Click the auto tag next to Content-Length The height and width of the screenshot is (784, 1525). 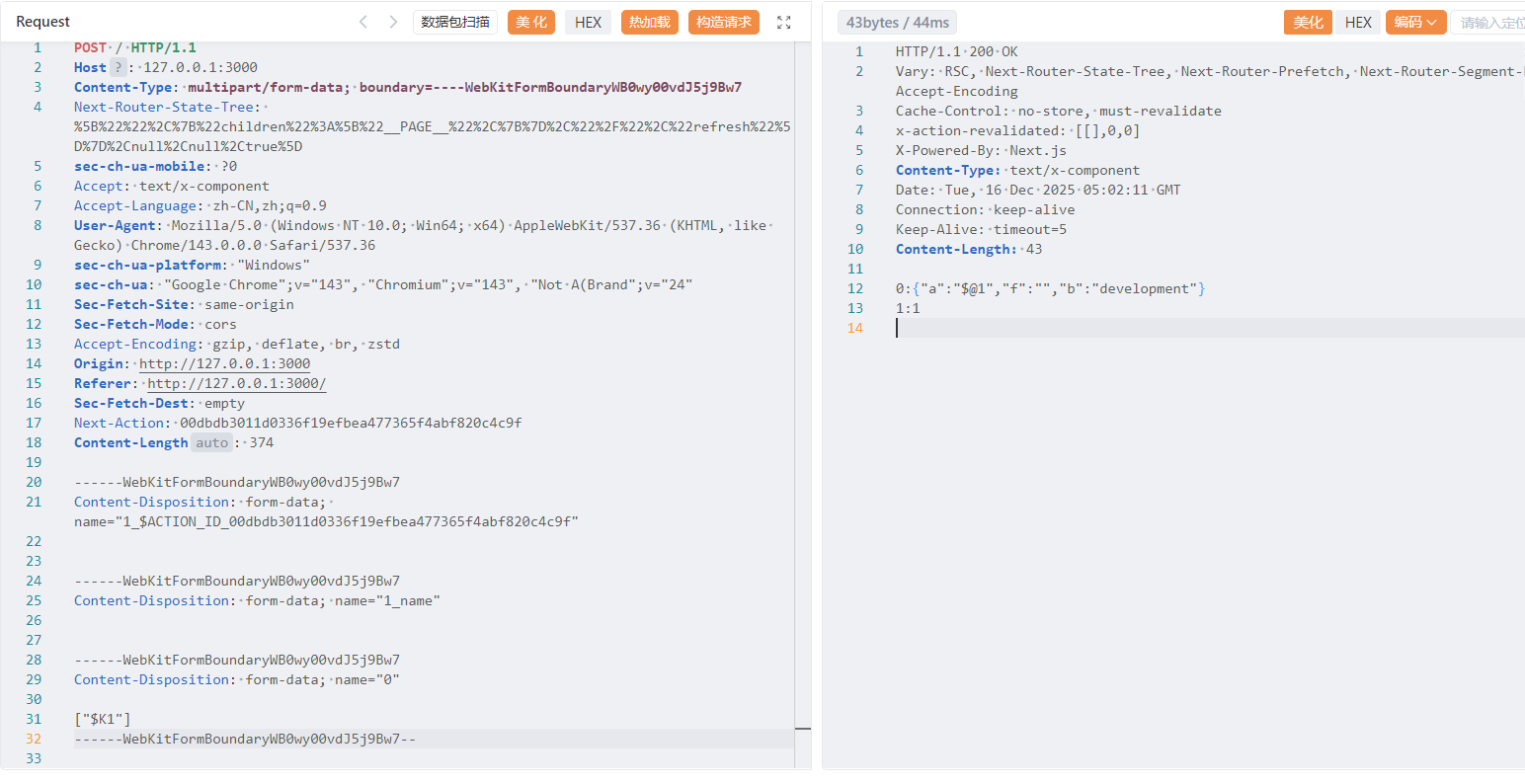pyautogui.click(x=211, y=442)
